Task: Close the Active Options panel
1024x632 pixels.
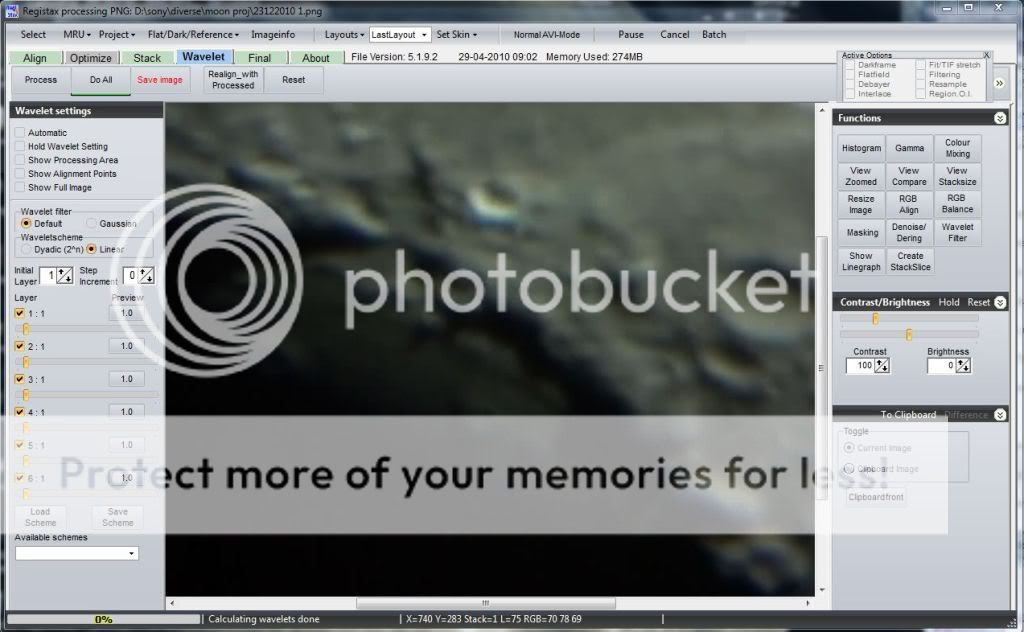Action: pyautogui.click(x=986, y=55)
